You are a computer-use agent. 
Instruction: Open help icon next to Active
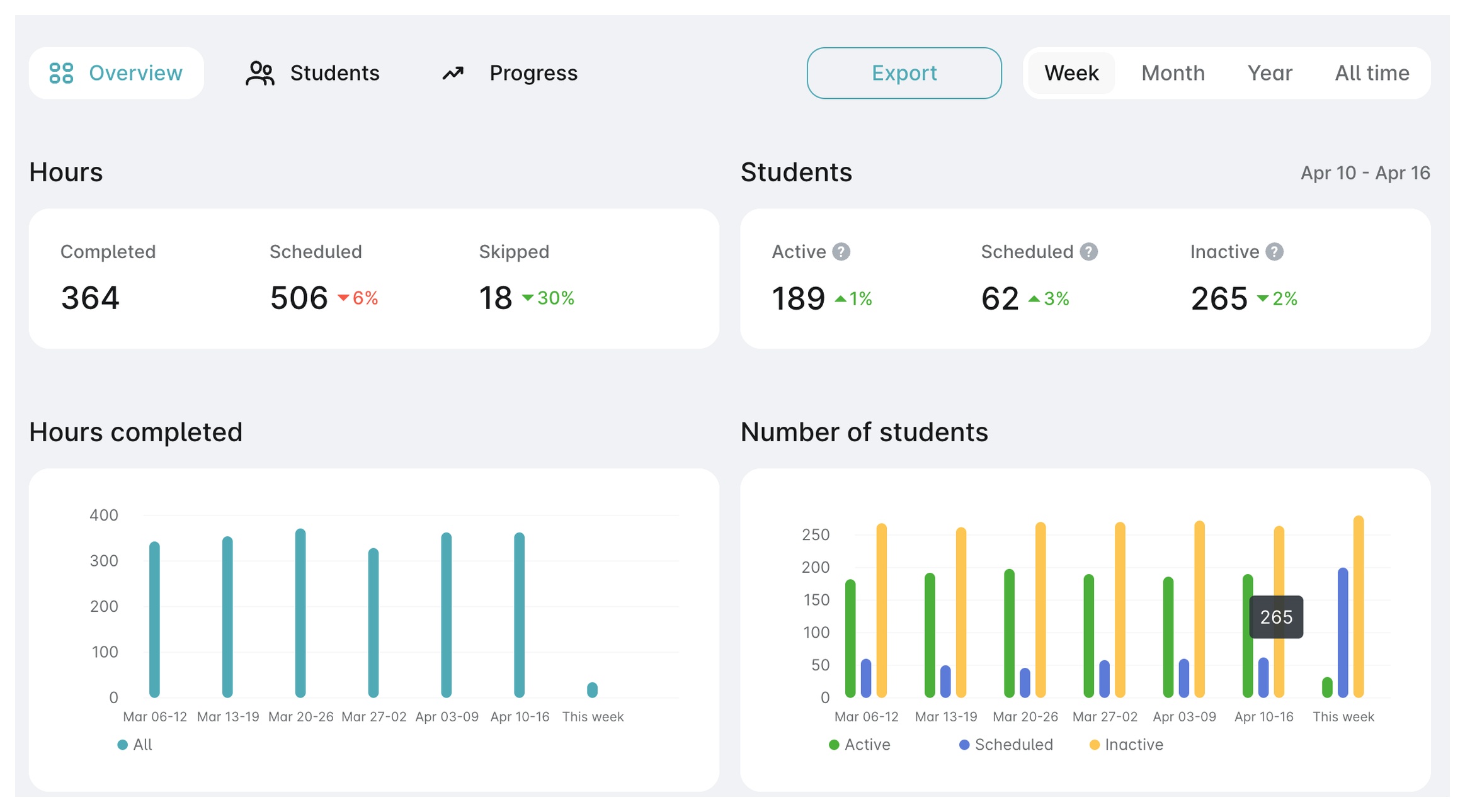[x=841, y=252]
